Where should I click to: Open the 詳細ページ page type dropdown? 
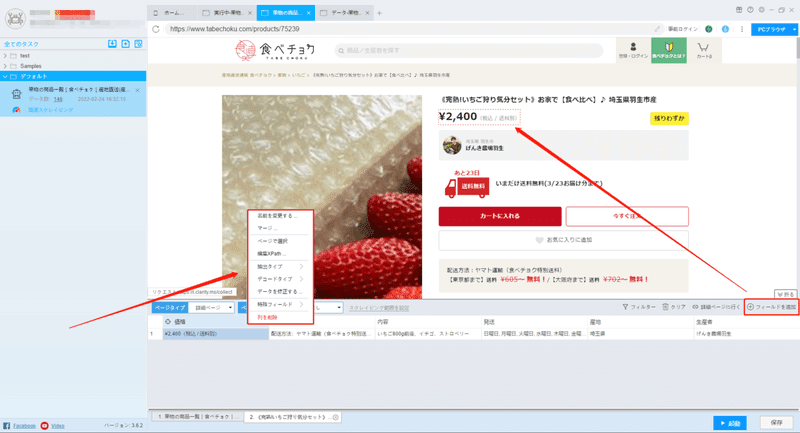tap(211, 308)
